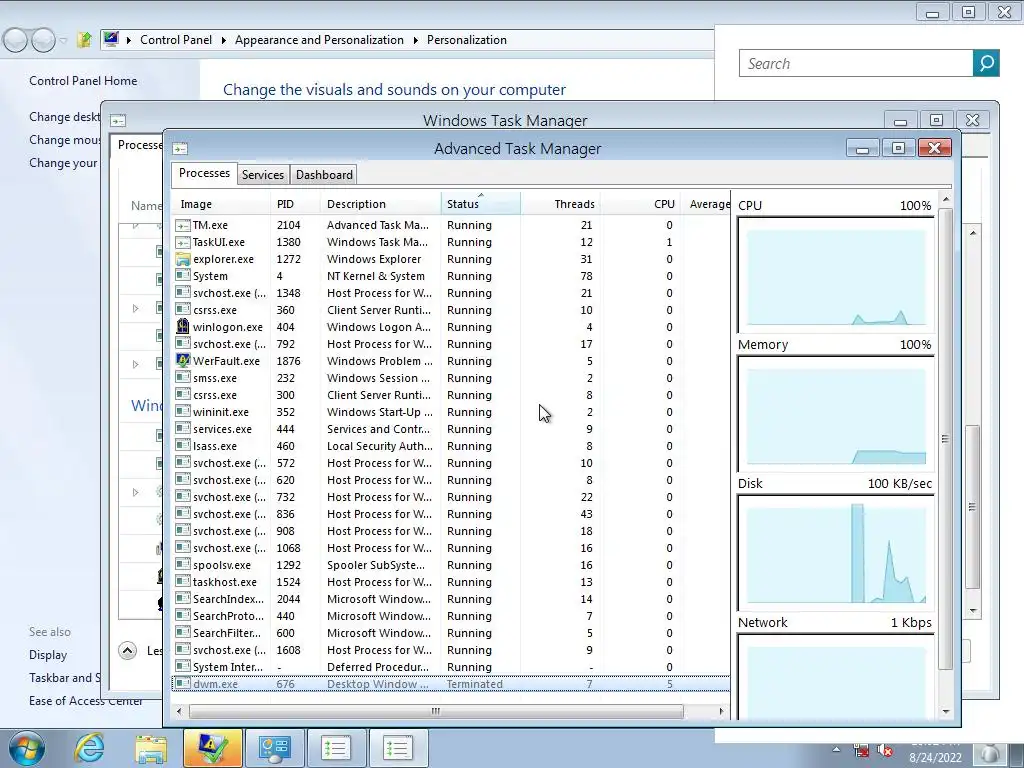Open the Control Panel Home link

click(x=83, y=81)
